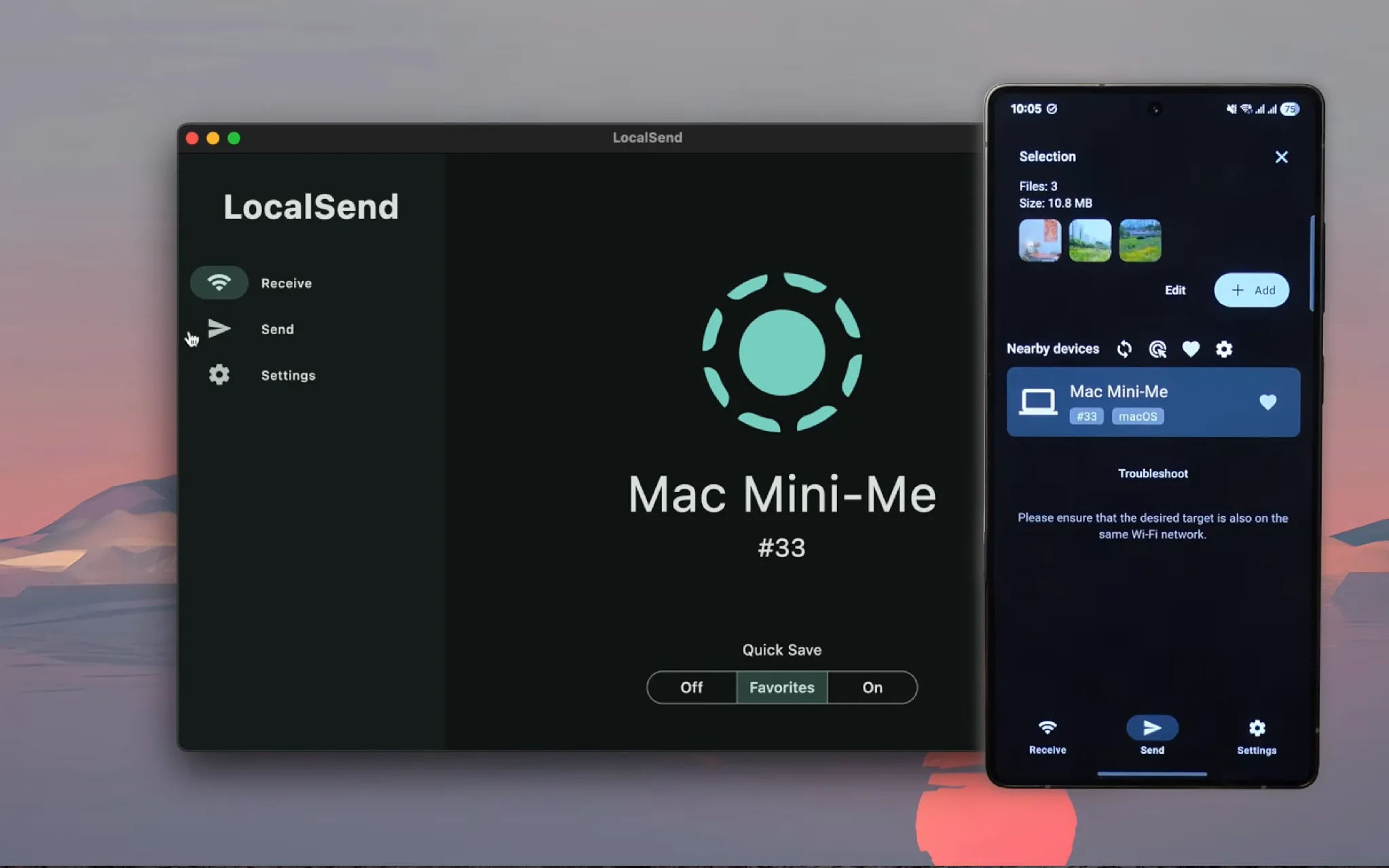Tap the 10:05 clock on the phone
Viewport: 1389px width, 868px height.
tap(1025, 109)
